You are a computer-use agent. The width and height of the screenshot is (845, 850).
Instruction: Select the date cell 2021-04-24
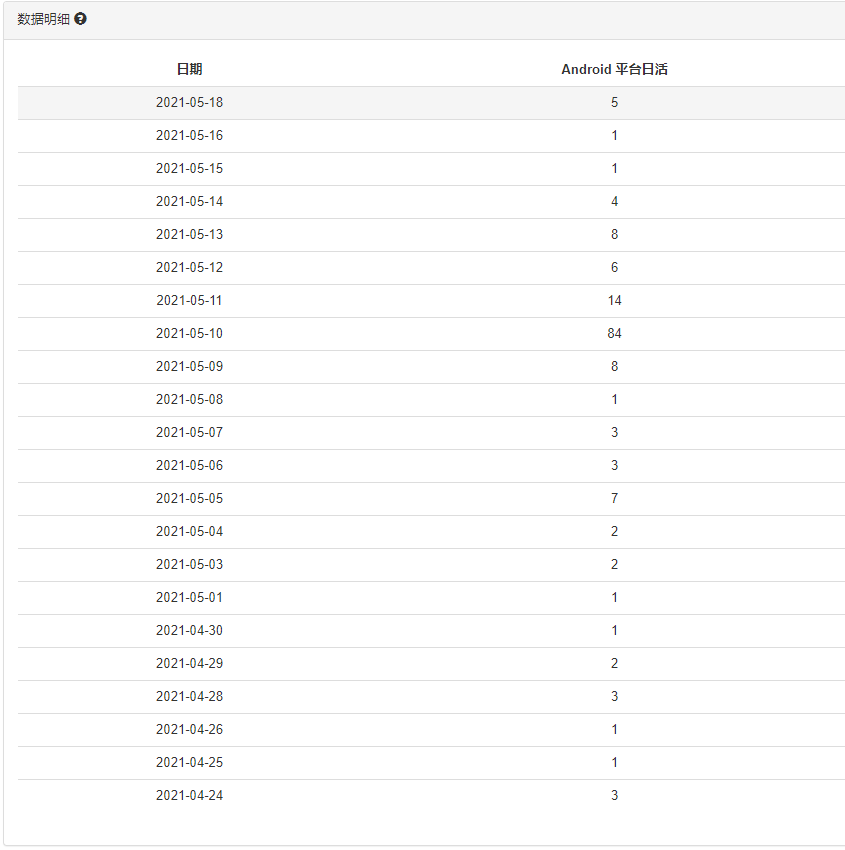(x=189, y=796)
